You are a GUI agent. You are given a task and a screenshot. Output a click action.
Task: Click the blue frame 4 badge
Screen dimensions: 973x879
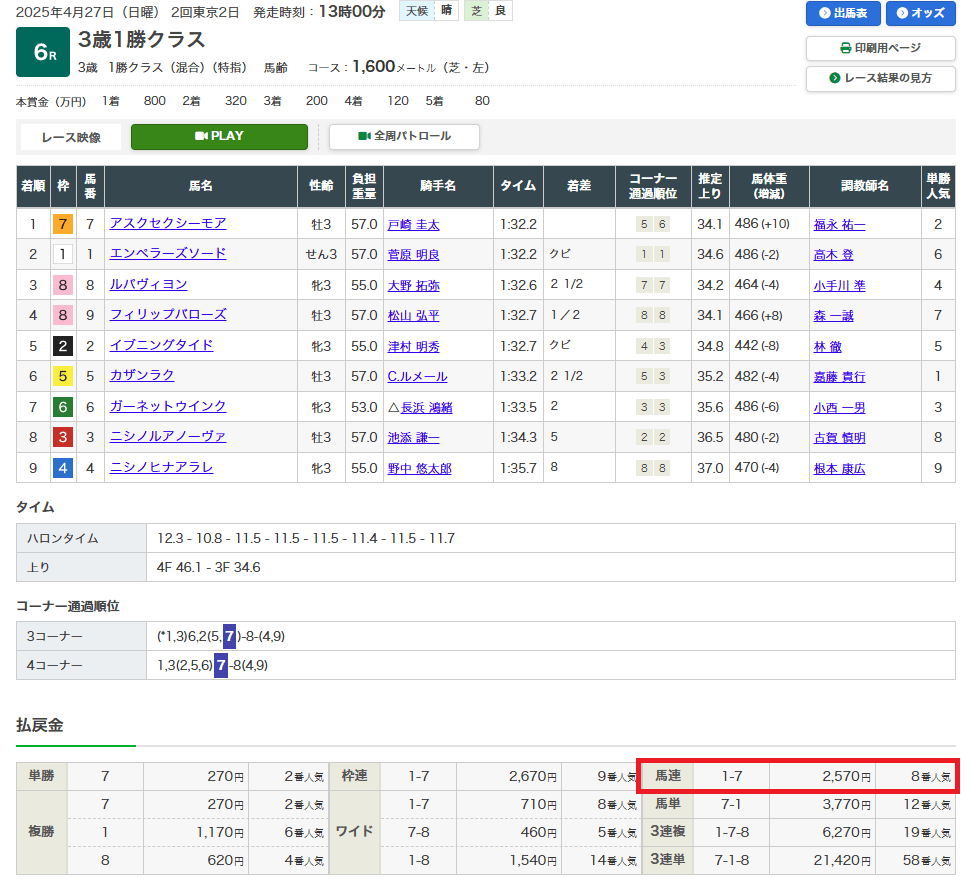[x=63, y=468]
